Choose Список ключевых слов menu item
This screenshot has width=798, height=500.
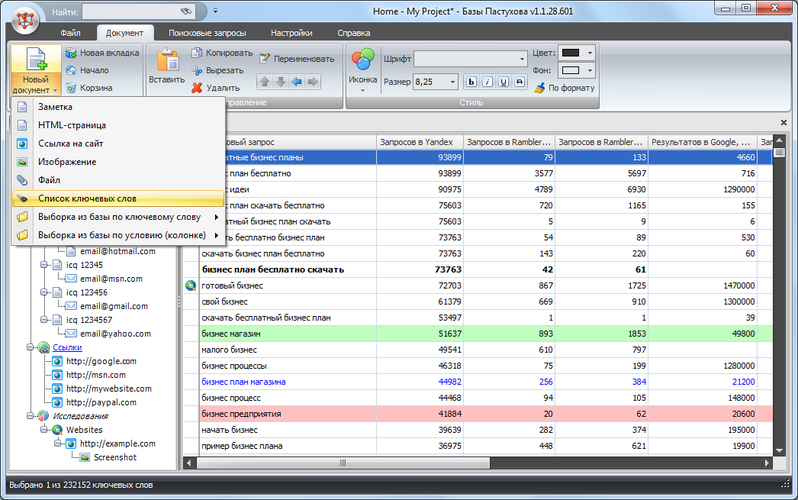118,199
